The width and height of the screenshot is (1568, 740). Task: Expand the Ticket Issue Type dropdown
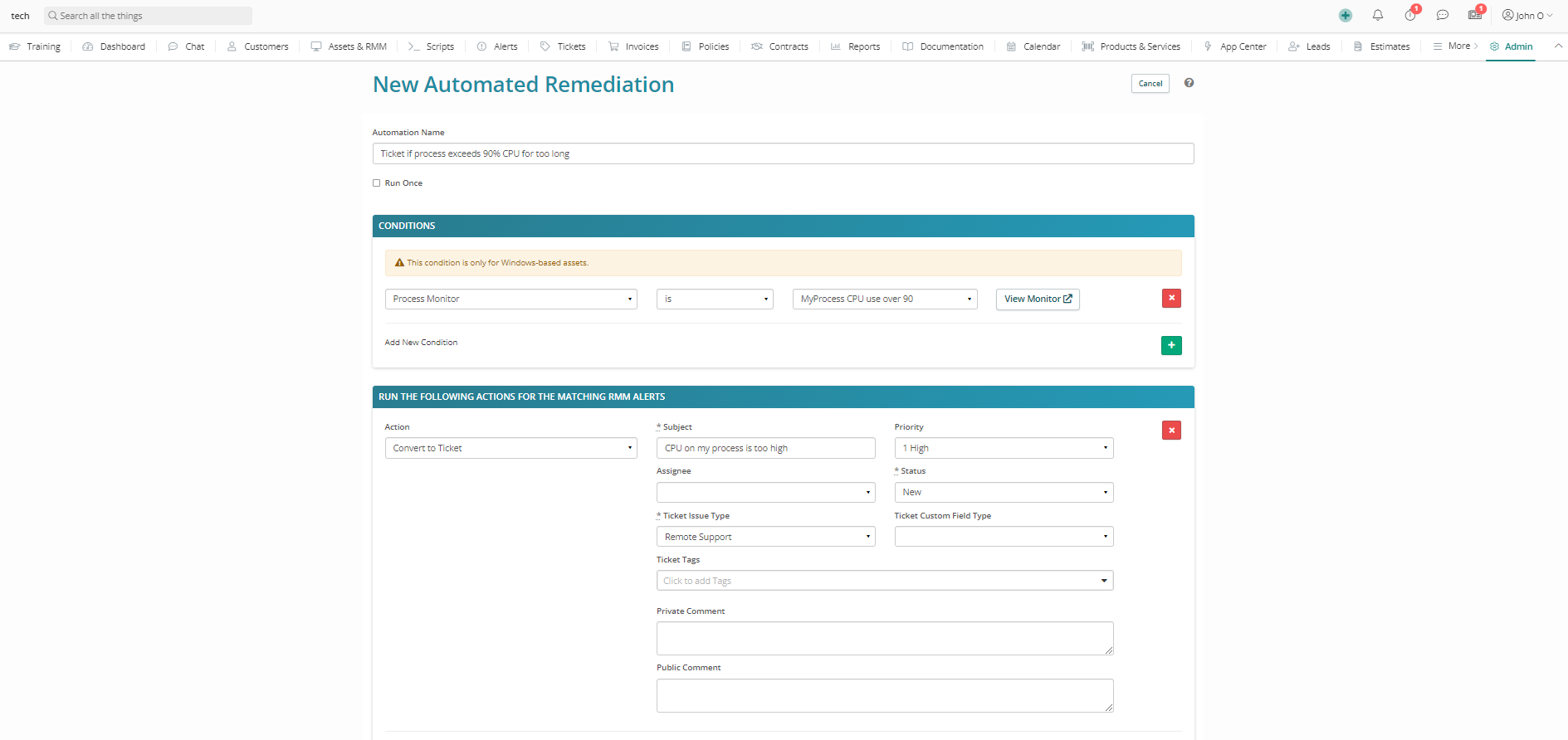point(764,537)
